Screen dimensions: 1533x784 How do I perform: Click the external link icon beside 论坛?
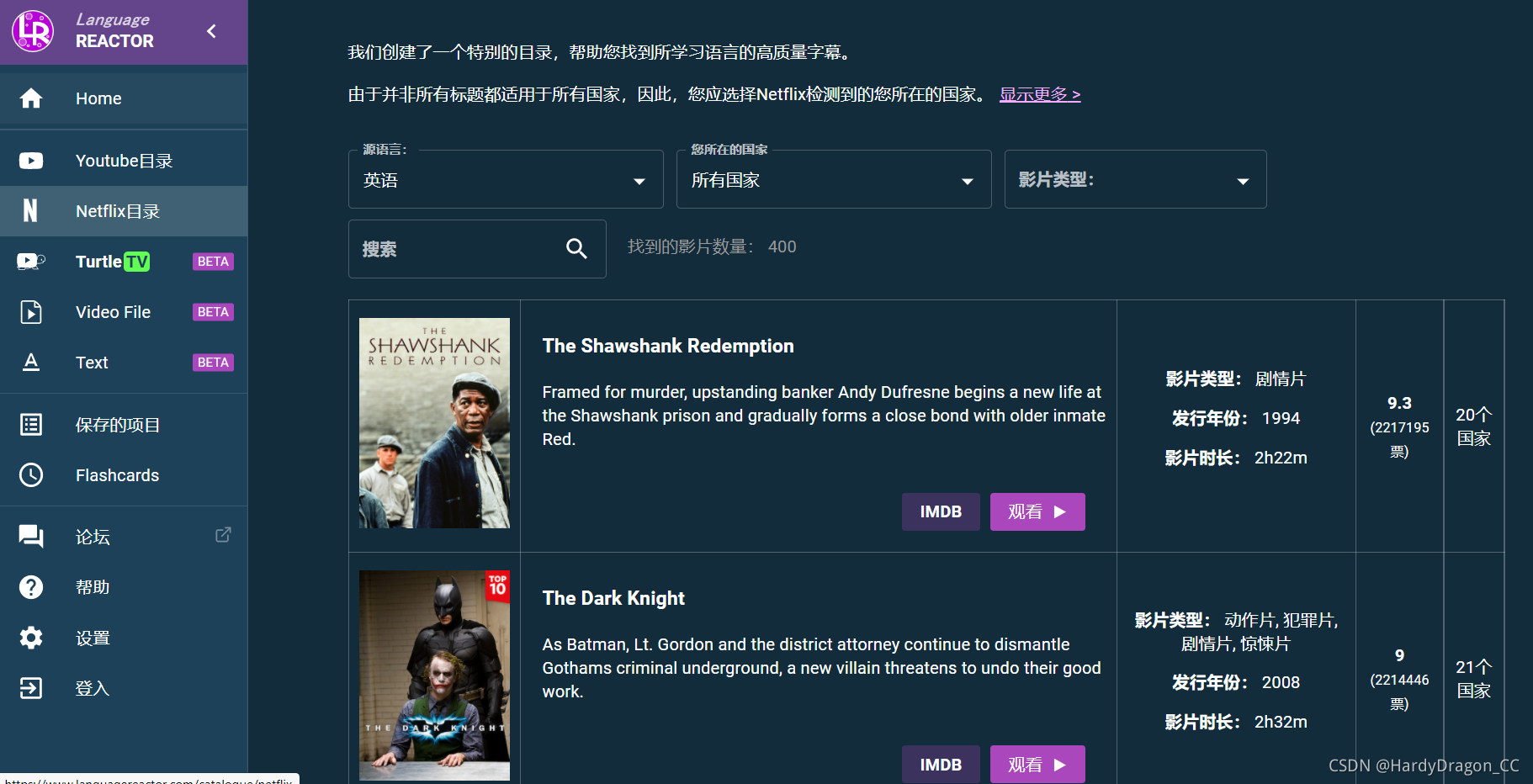point(223,535)
